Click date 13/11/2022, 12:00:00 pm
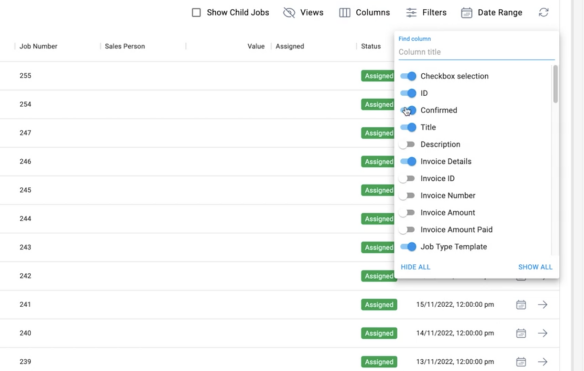The height and width of the screenshot is (371, 584). tap(455, 362)
